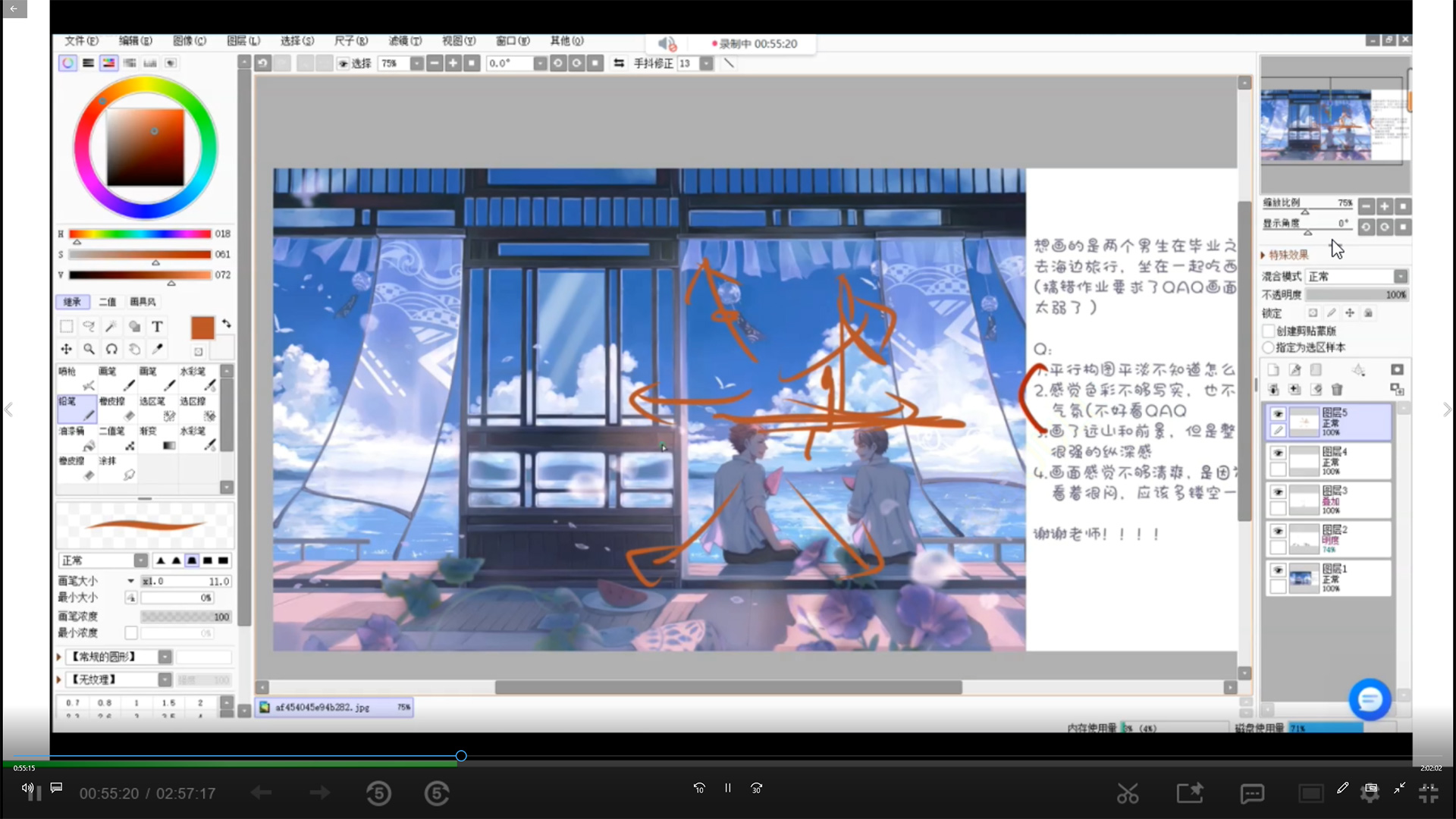
Task: Open the 图像 menu
Action: [x=190, y=41]
